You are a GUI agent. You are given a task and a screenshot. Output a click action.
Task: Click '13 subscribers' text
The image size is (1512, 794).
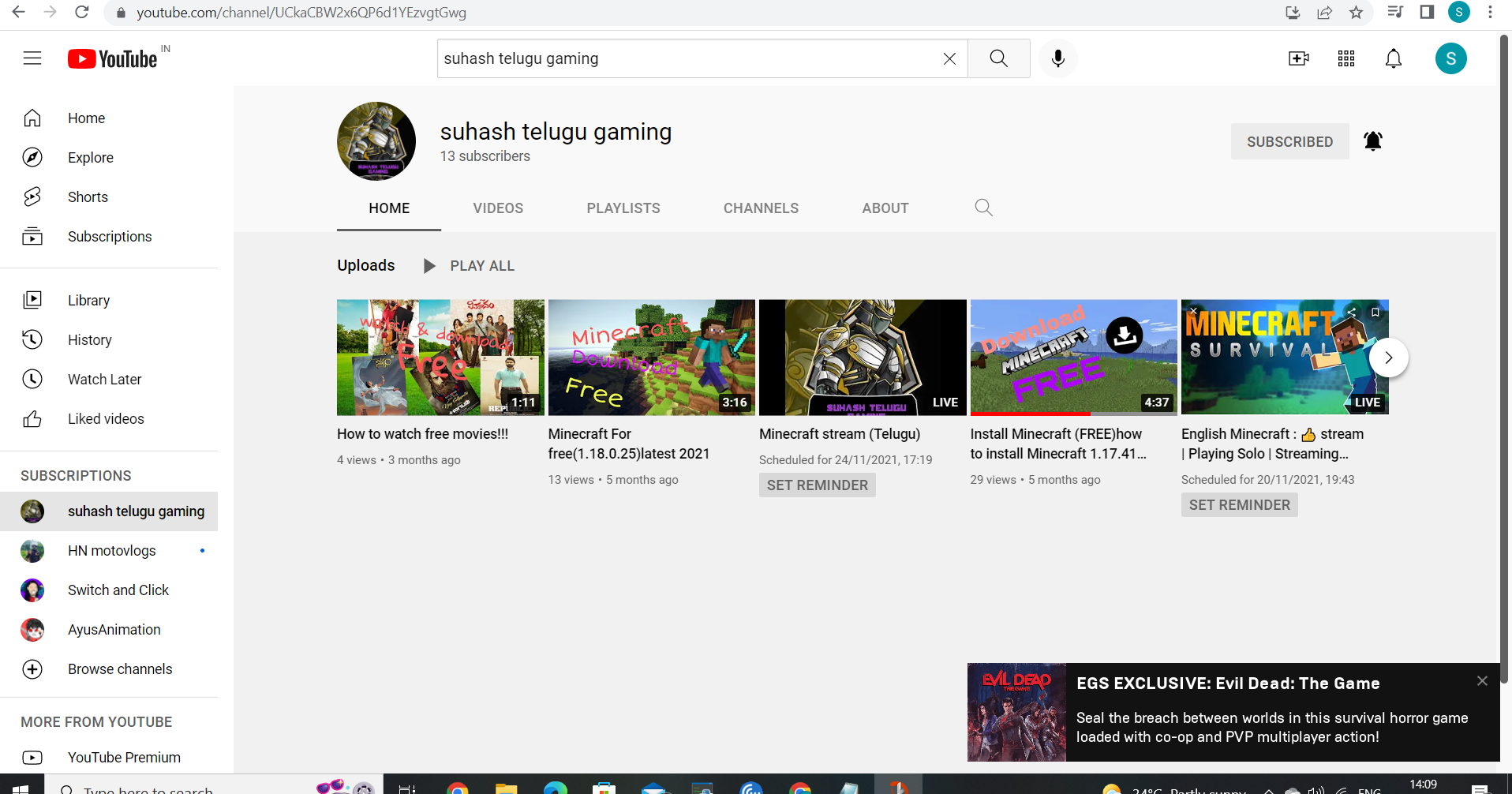click(x=485, y=156)
